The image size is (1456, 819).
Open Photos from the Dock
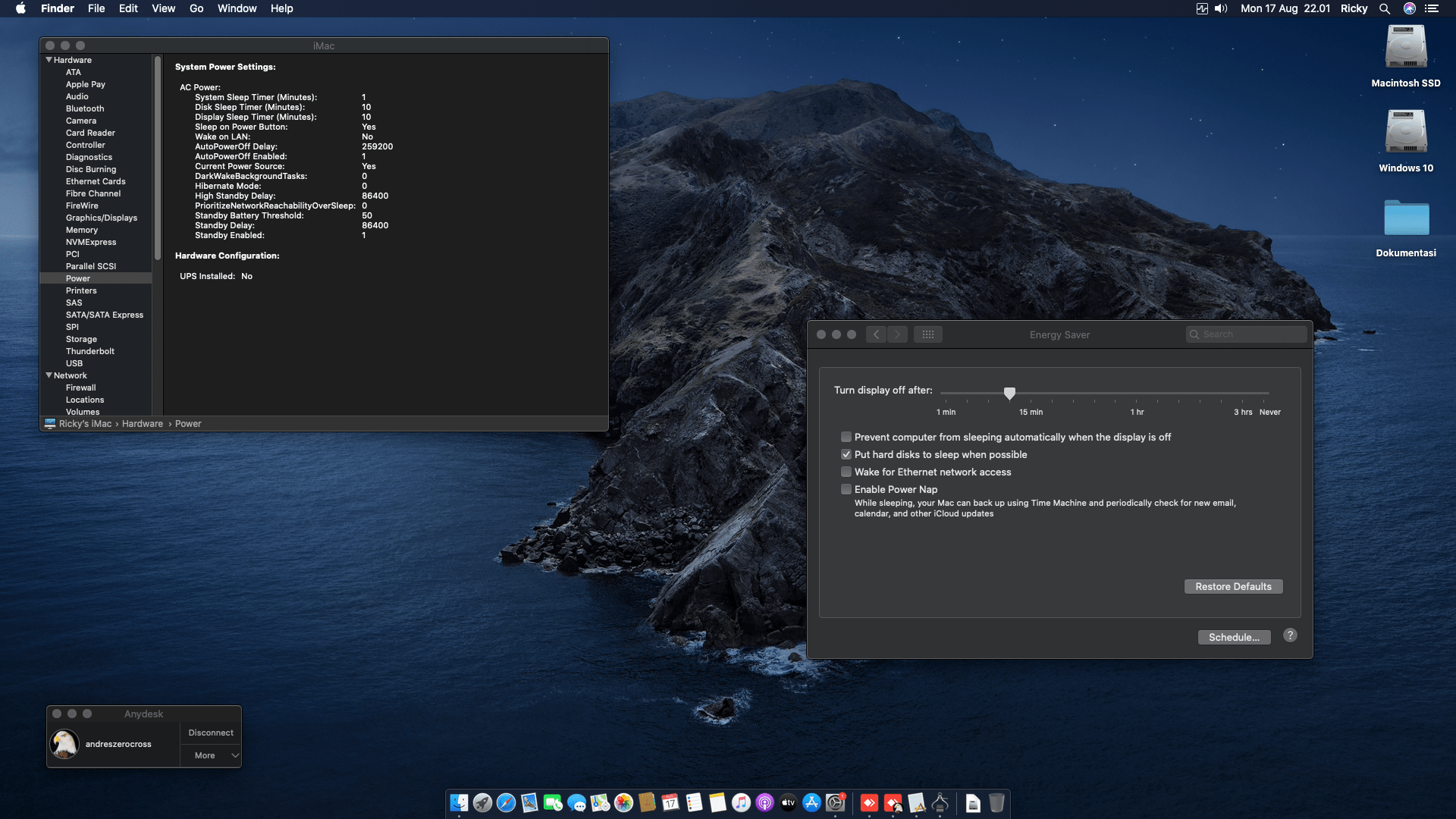623,802
